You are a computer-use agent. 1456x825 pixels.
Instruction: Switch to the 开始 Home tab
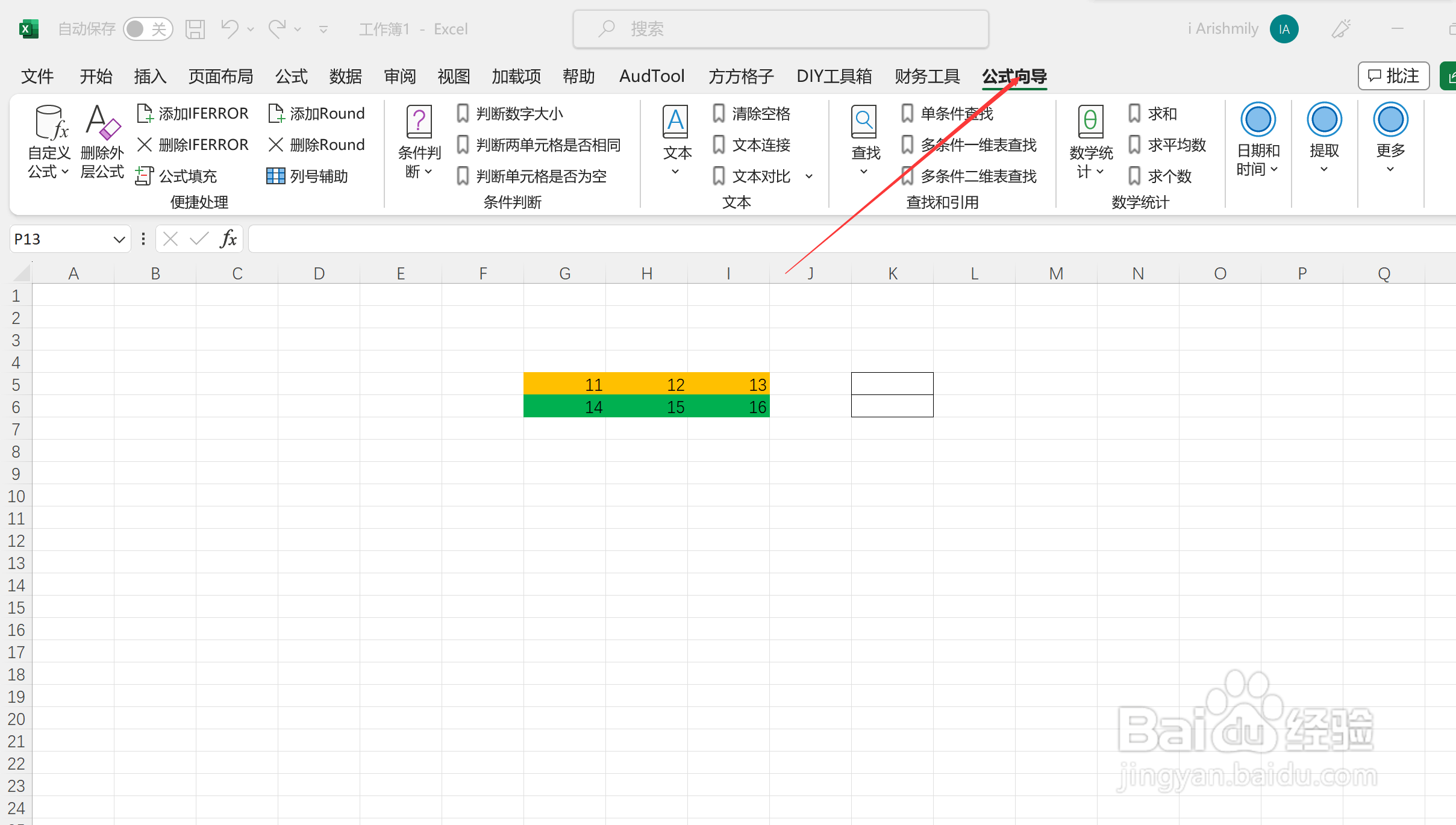(x=96, y=76)
